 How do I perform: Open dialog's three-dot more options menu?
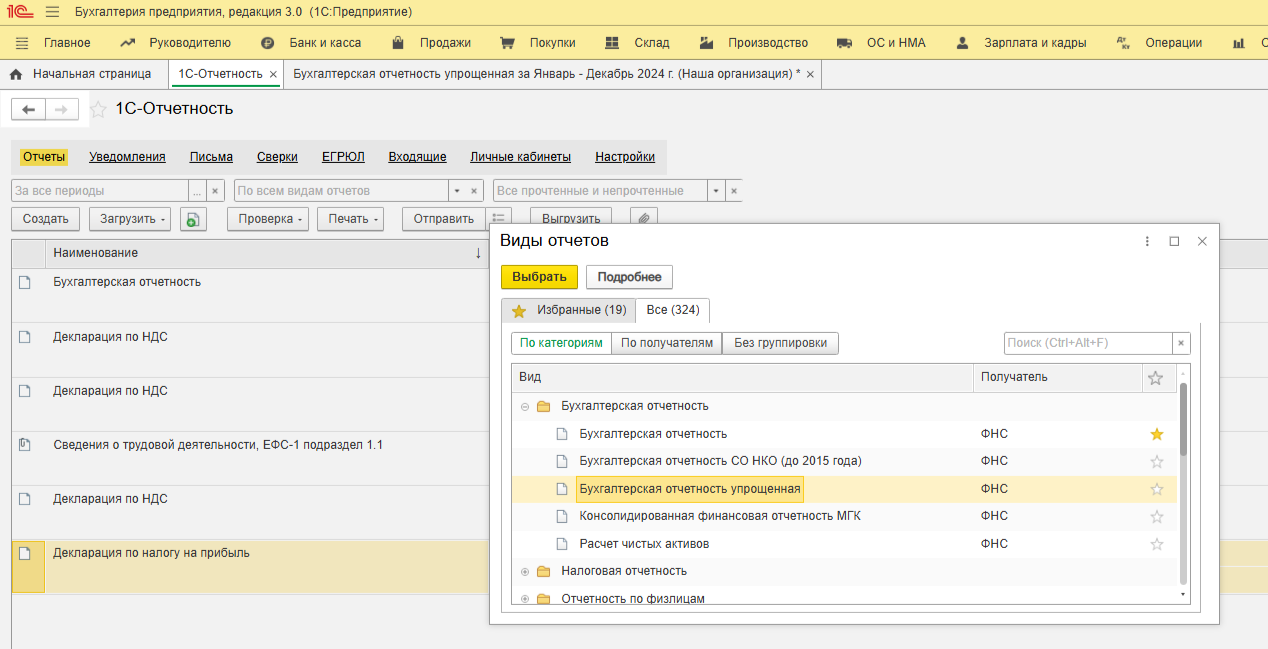[1147, 241]
